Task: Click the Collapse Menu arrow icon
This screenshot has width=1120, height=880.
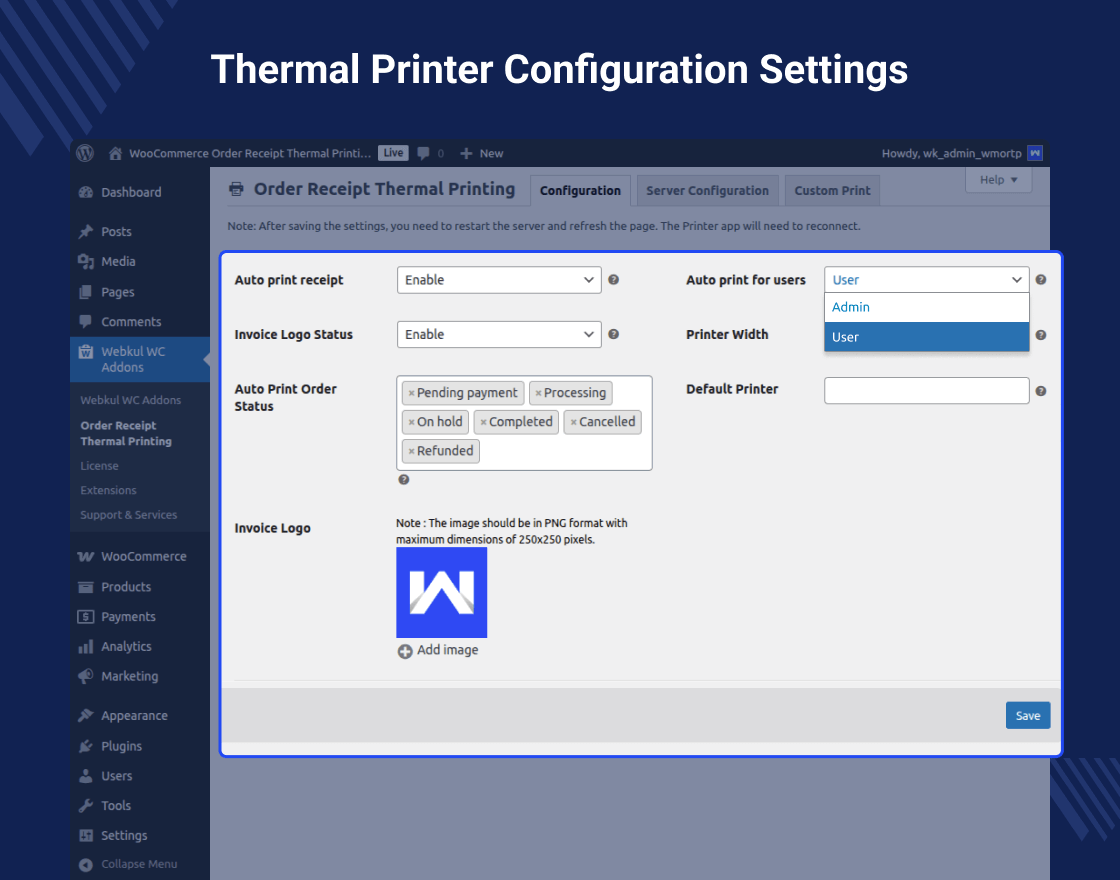Action: pos(86,865)
